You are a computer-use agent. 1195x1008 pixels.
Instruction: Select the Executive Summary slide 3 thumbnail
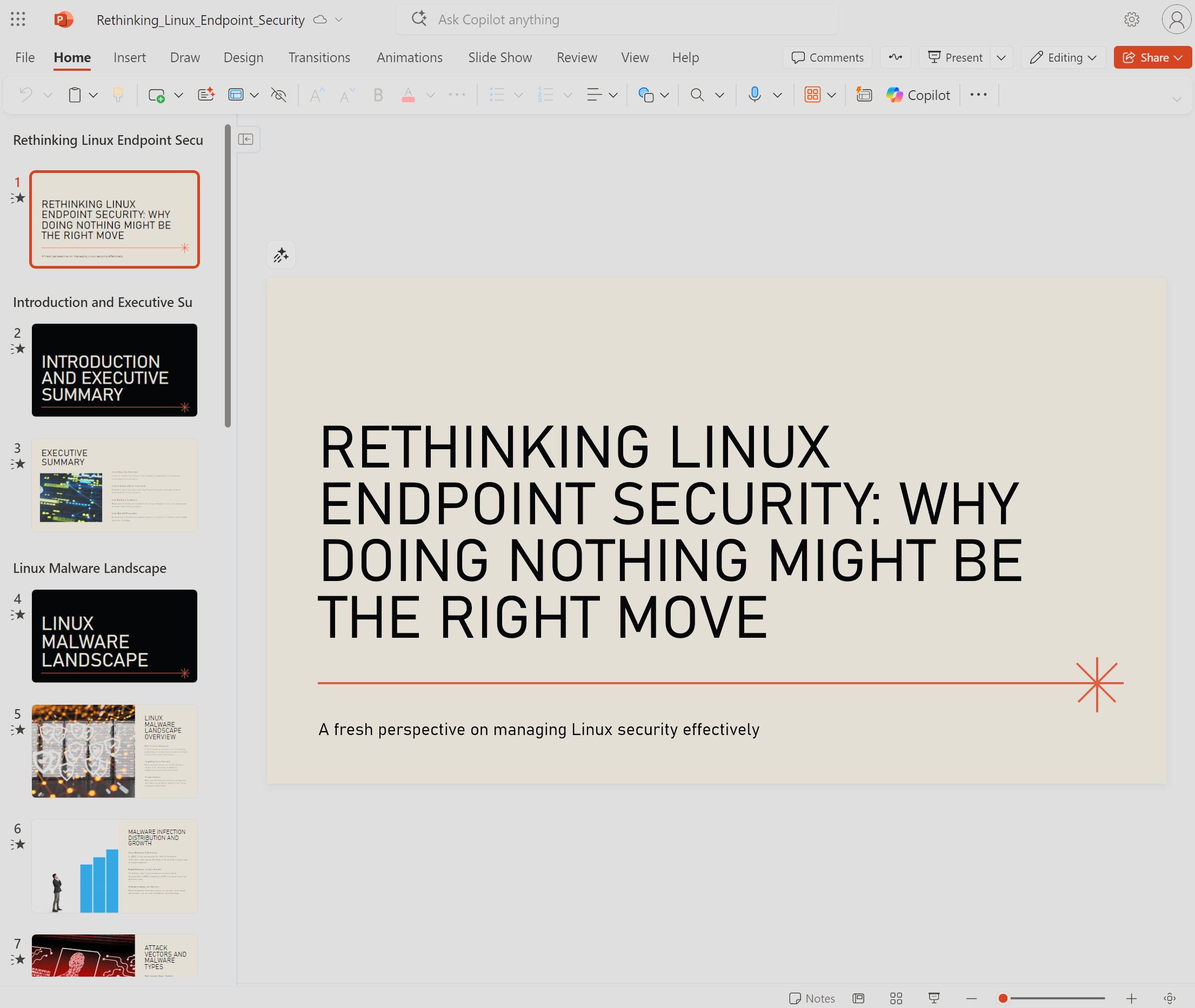point(114,485)
